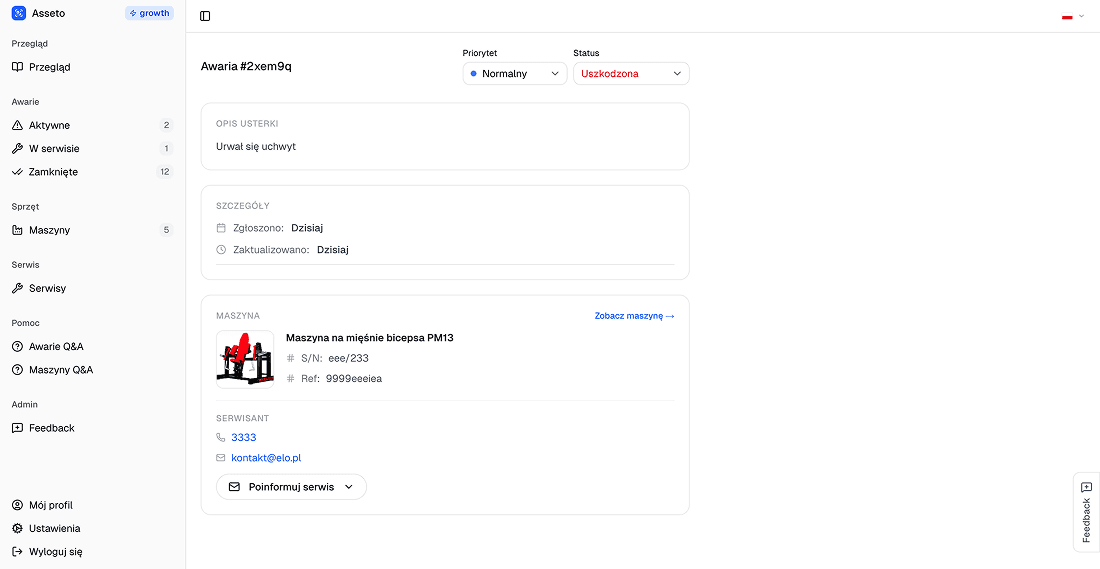1100x569 pixels.
Task: Click the calendar icon beside Zgłoszono
Action: (x=221, y=228)
